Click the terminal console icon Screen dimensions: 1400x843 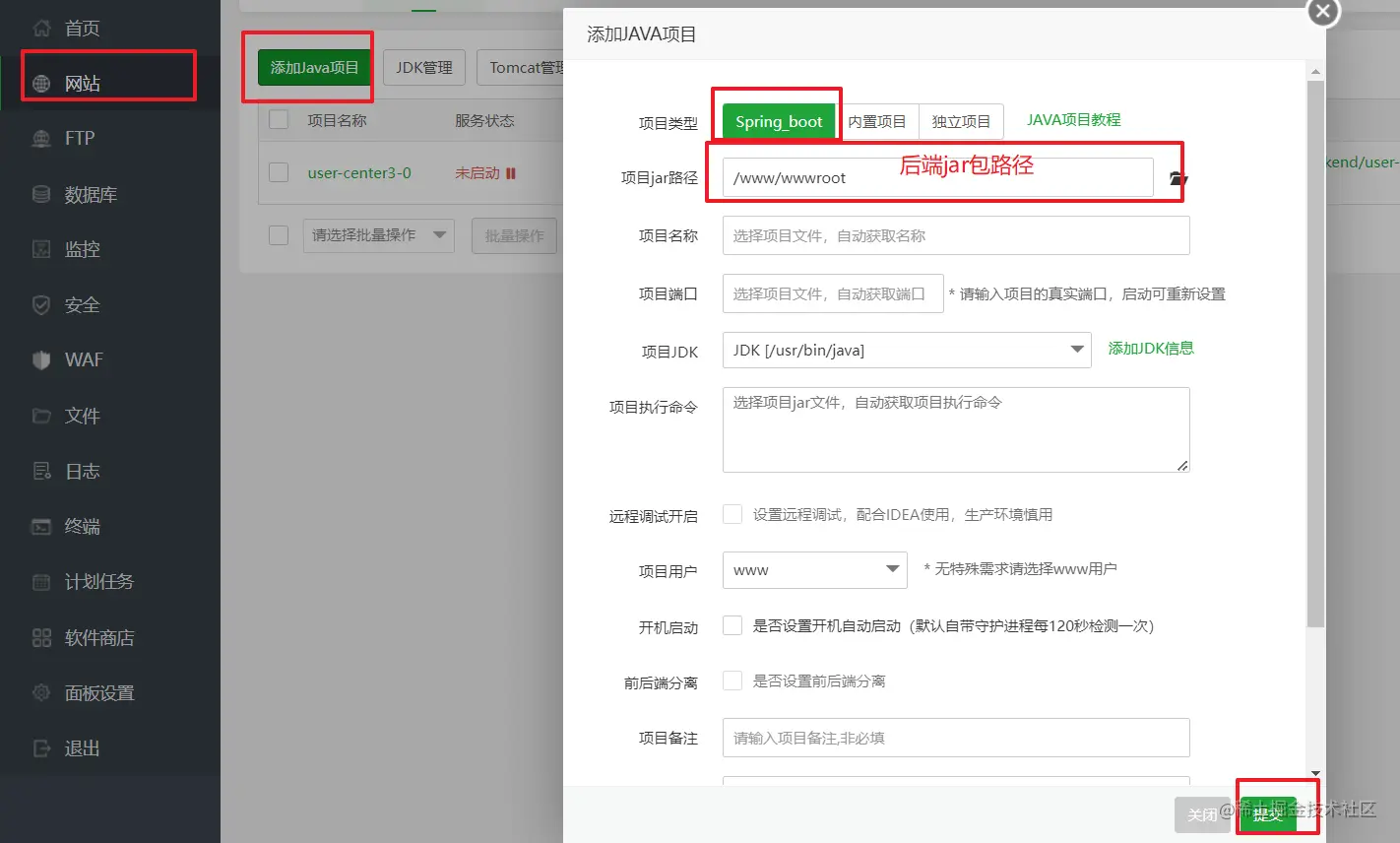click(x=41, y=527)
